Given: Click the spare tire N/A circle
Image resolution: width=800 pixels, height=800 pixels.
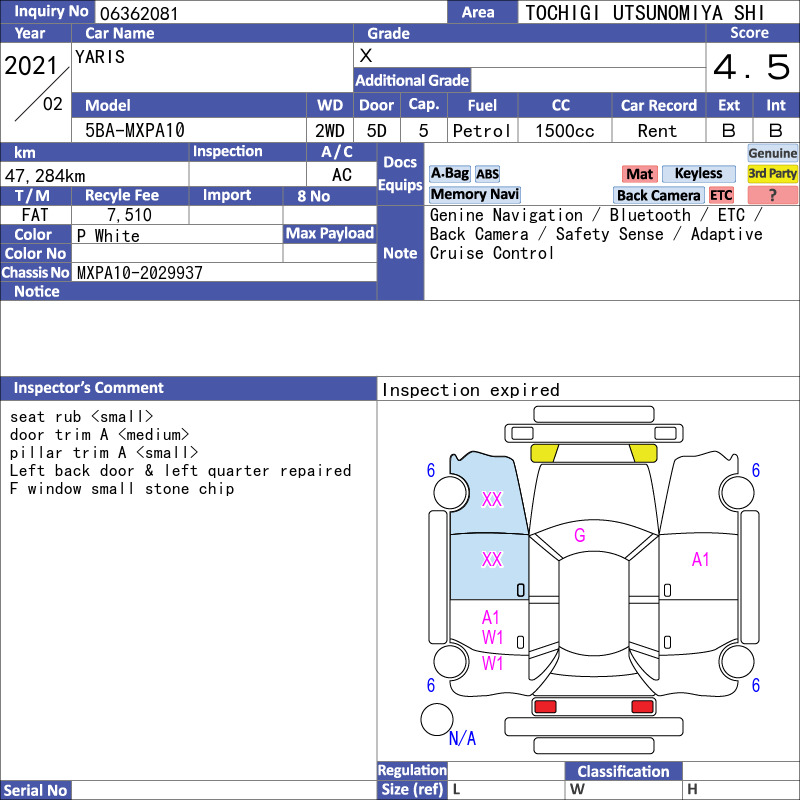Looking at the screenshot, I should click(437, 719).
